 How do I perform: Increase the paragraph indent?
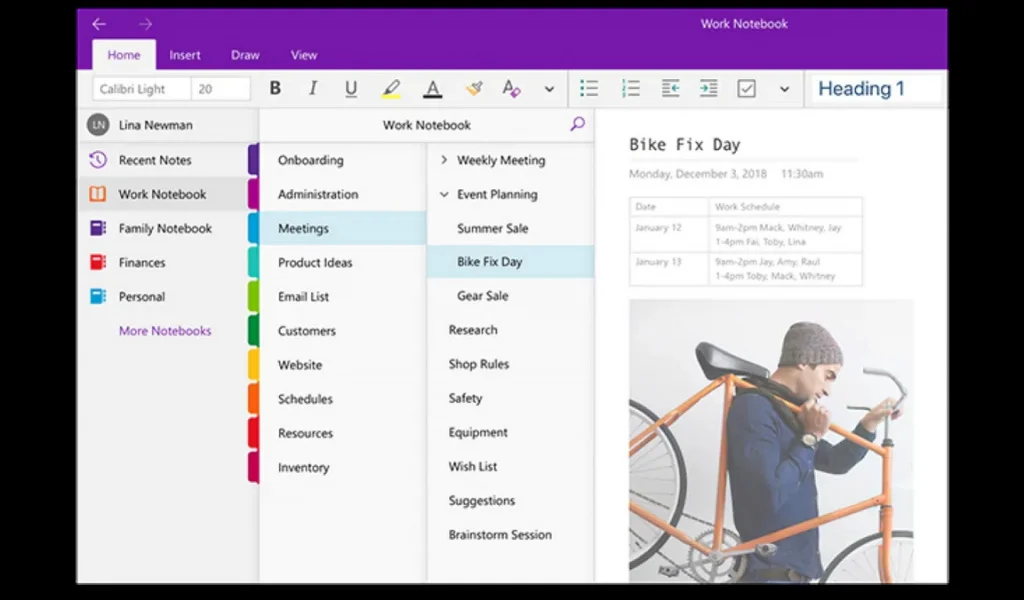coord(709,88)
